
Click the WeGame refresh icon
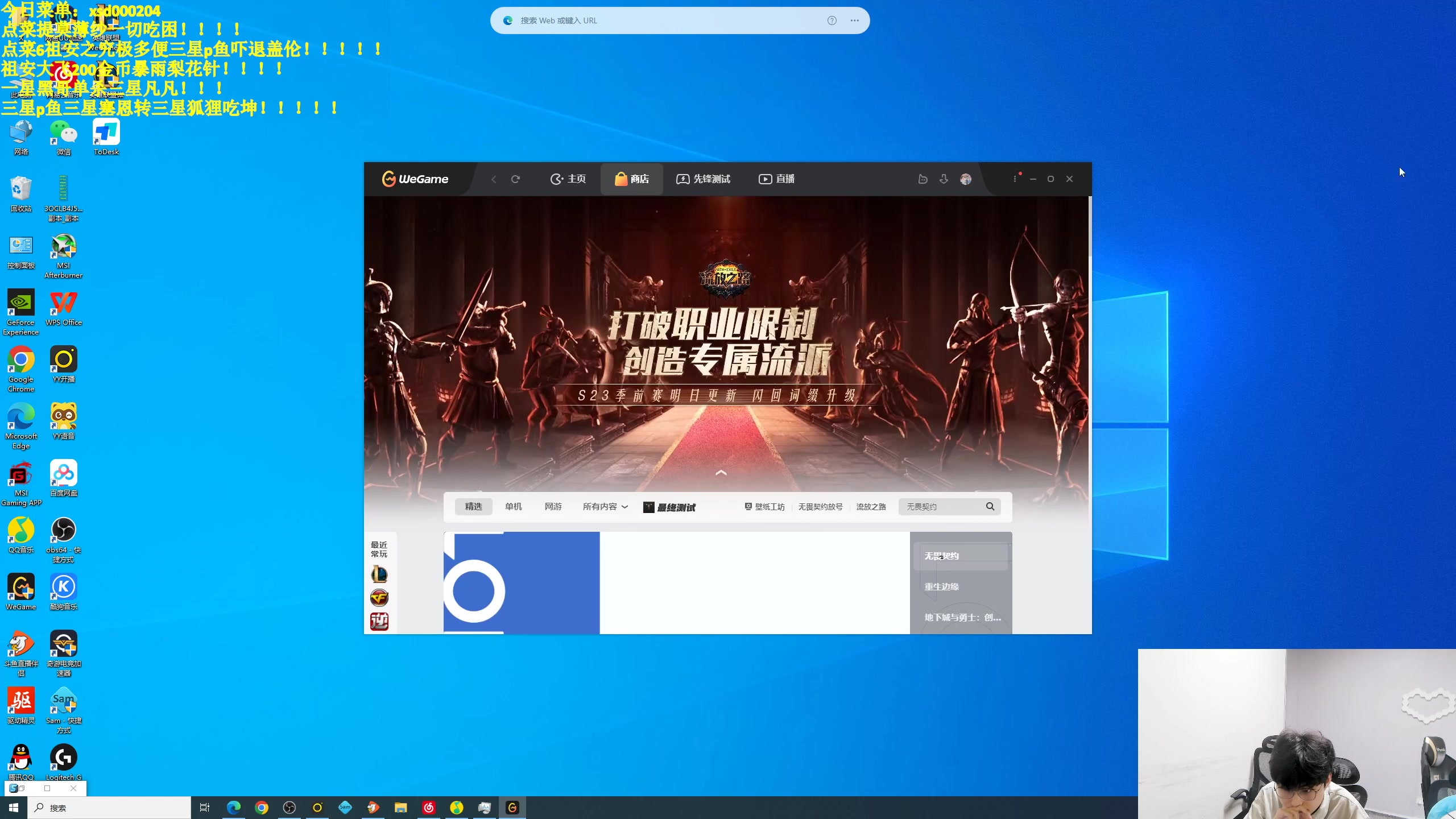click(515, 179)
